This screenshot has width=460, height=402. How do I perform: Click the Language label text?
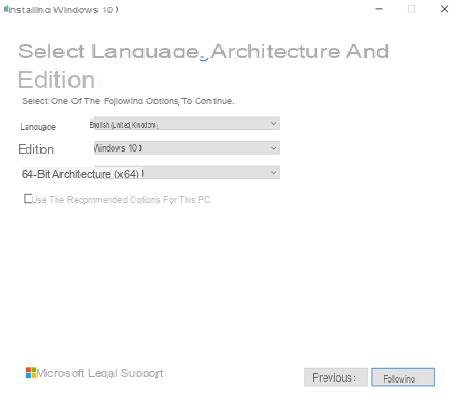pyautogui.click(x=38, y=127)
